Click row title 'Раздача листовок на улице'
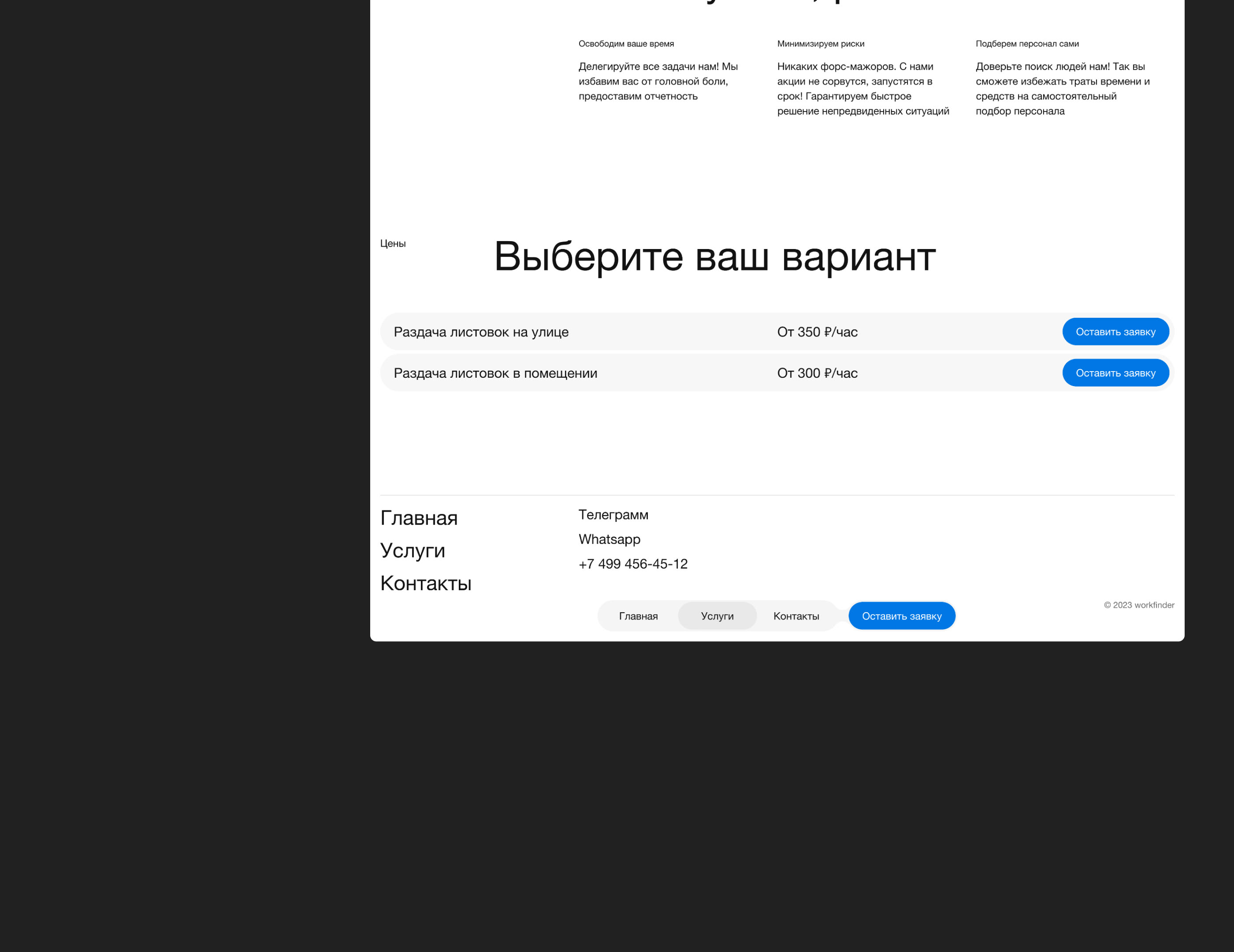1234x952 pixels. (x=481, y=332)
